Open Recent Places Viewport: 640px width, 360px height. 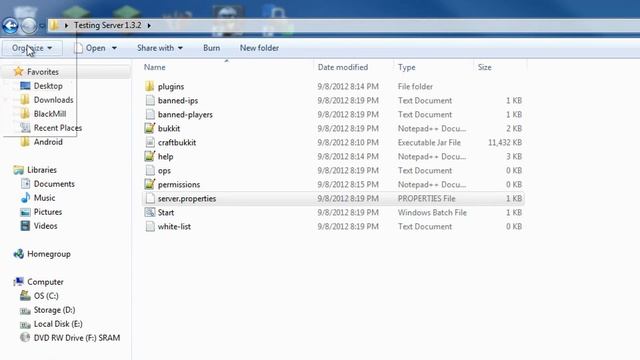(58, 128)
